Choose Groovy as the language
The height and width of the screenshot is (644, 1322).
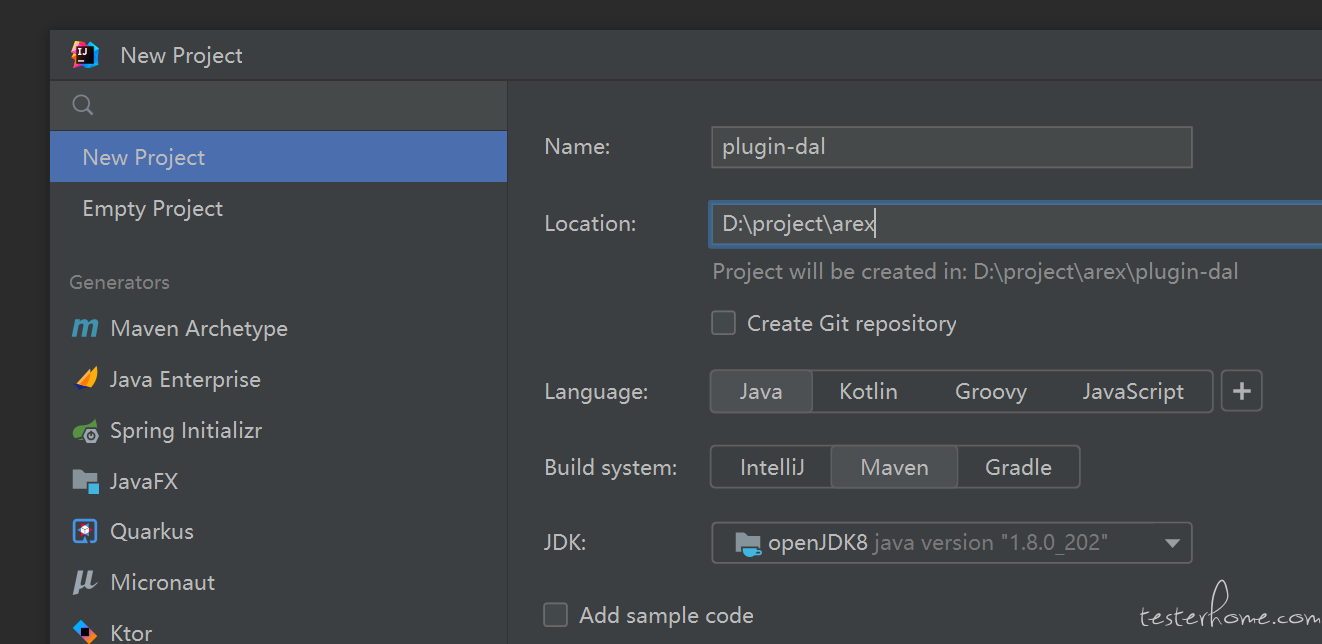pyautogui.click(x=990, y=392)
